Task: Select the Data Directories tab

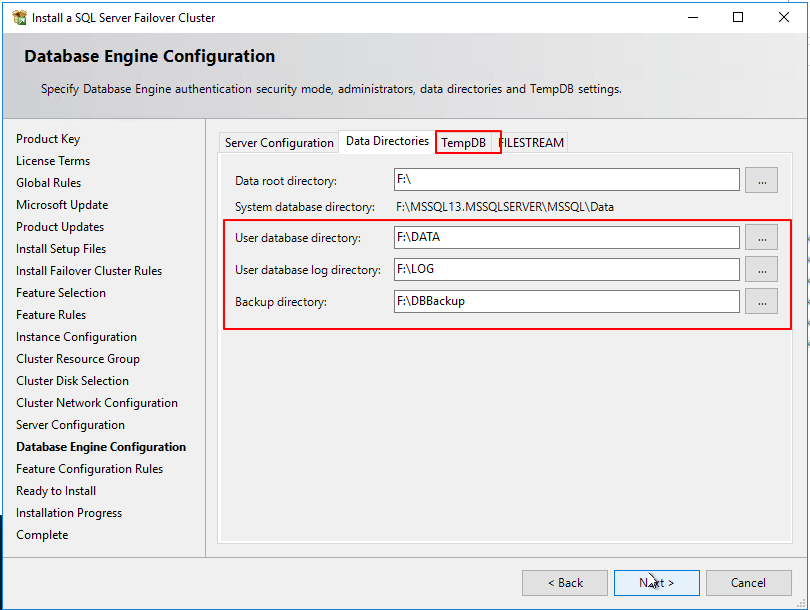Action: pos(387,141)
